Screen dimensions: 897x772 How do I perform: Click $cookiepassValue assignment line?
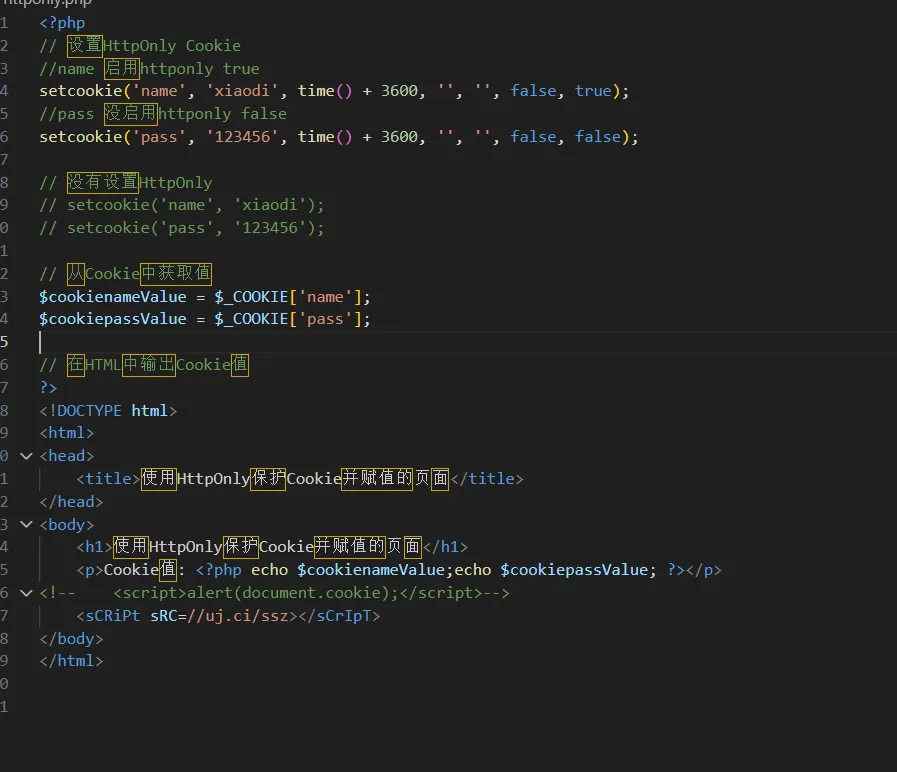(205, 319)
